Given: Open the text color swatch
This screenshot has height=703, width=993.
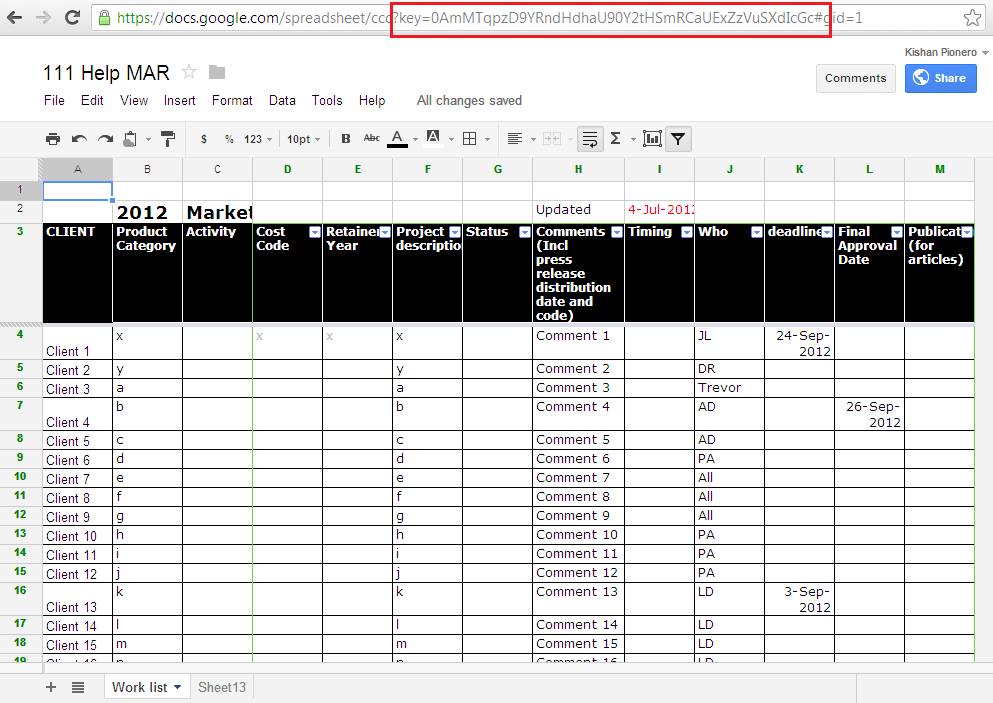Looking at the screenshot, I should pyautogui.click(x=397, y=139).
